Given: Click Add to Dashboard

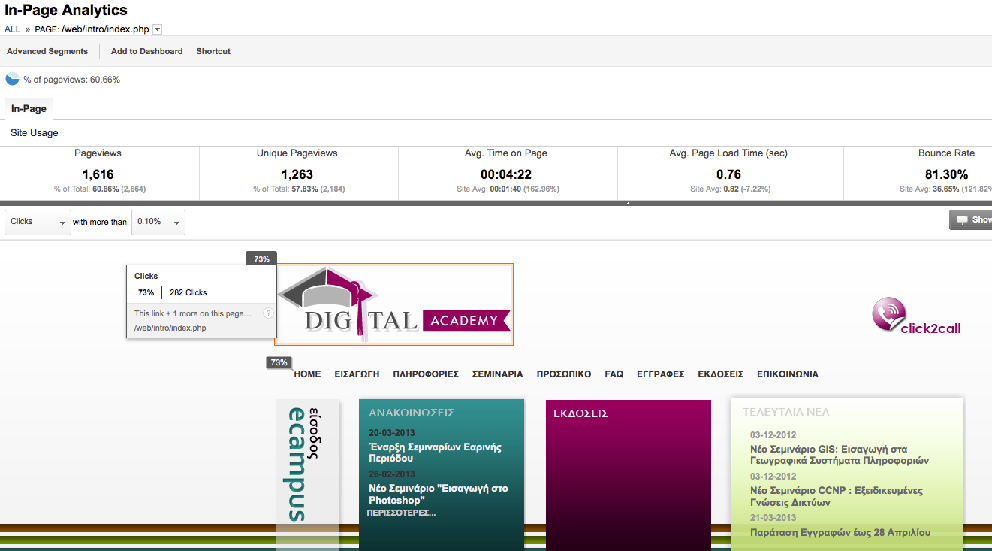Looking at the screenshot, I should coord(147,51).
